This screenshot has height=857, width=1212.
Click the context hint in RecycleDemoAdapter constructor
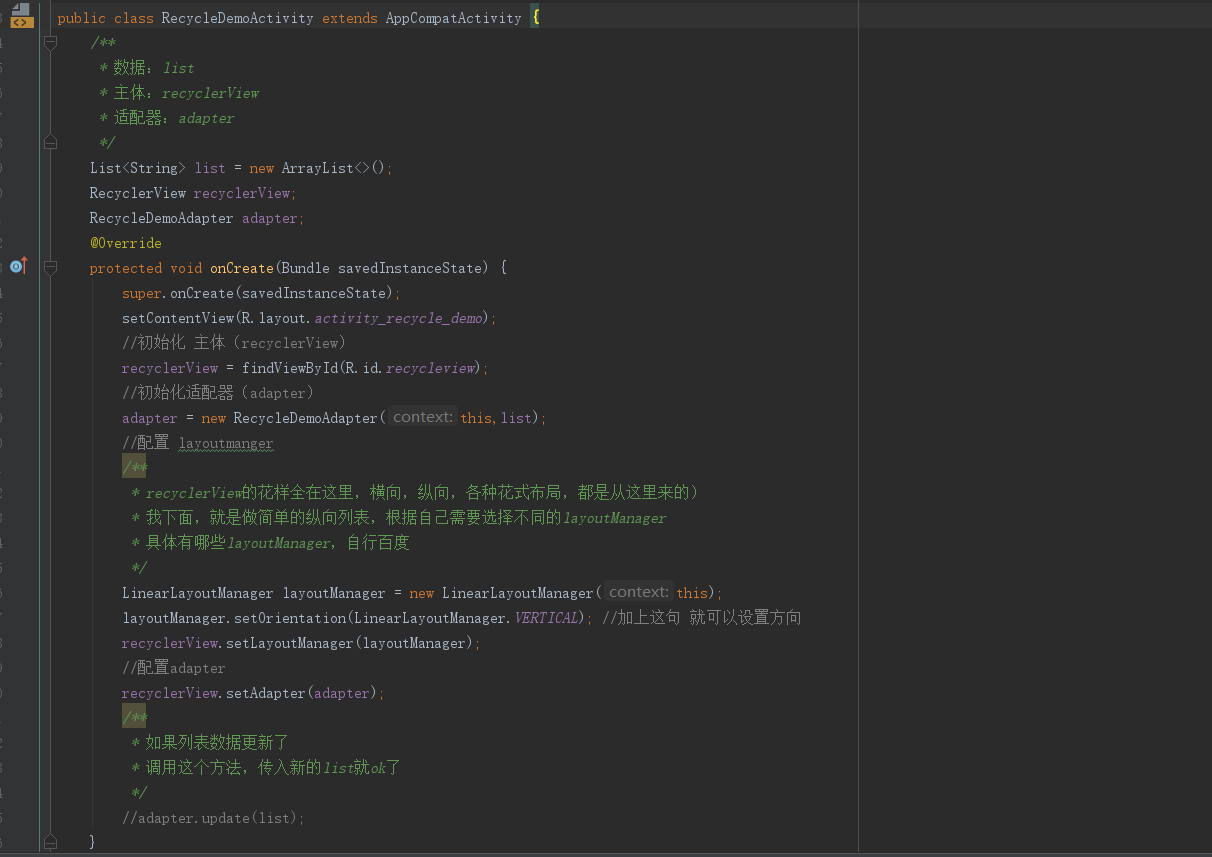pyautogui.click(x=423, y=417)
